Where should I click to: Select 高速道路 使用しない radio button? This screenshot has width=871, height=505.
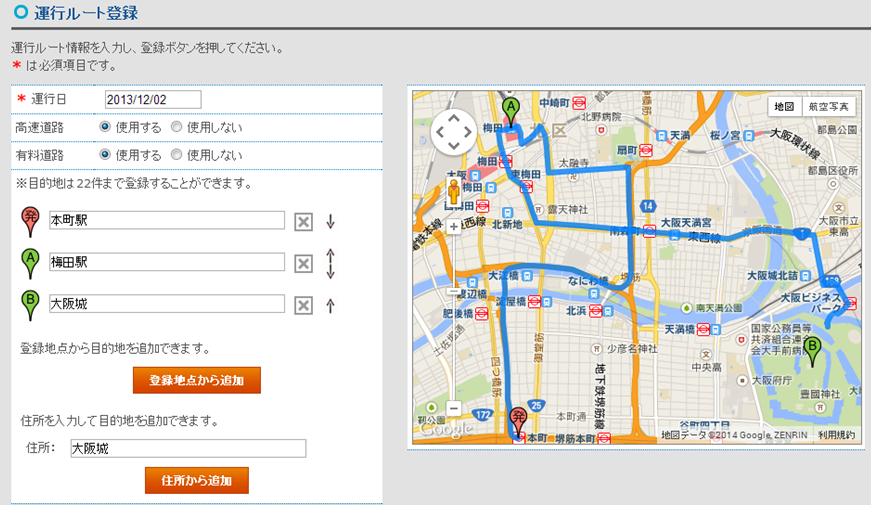coord(176,127)
